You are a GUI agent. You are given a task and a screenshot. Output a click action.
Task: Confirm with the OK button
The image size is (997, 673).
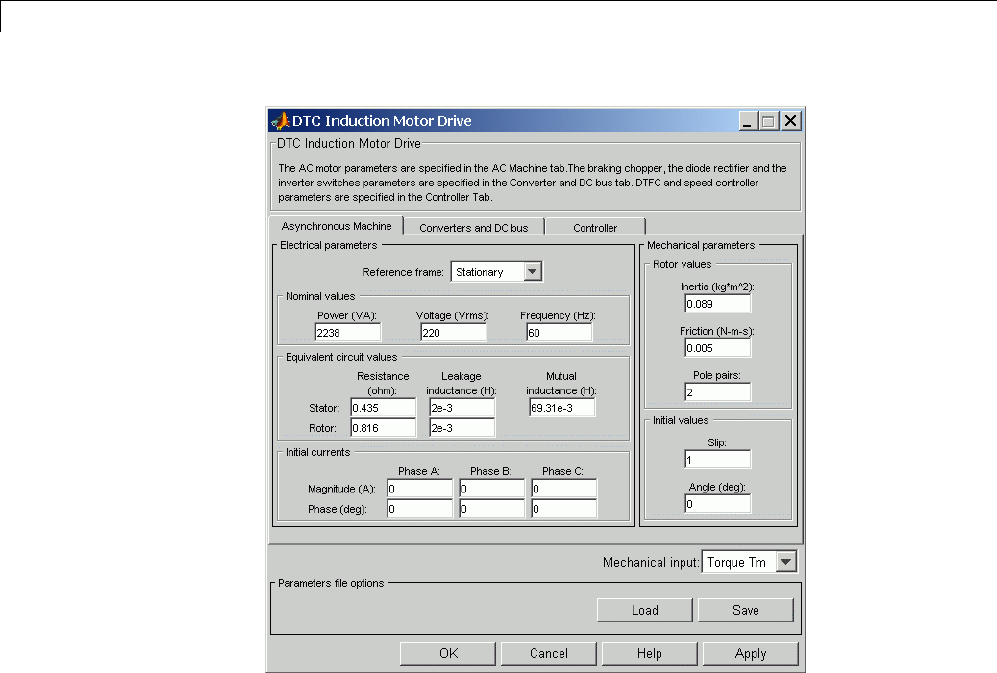[x=448, y=653]
